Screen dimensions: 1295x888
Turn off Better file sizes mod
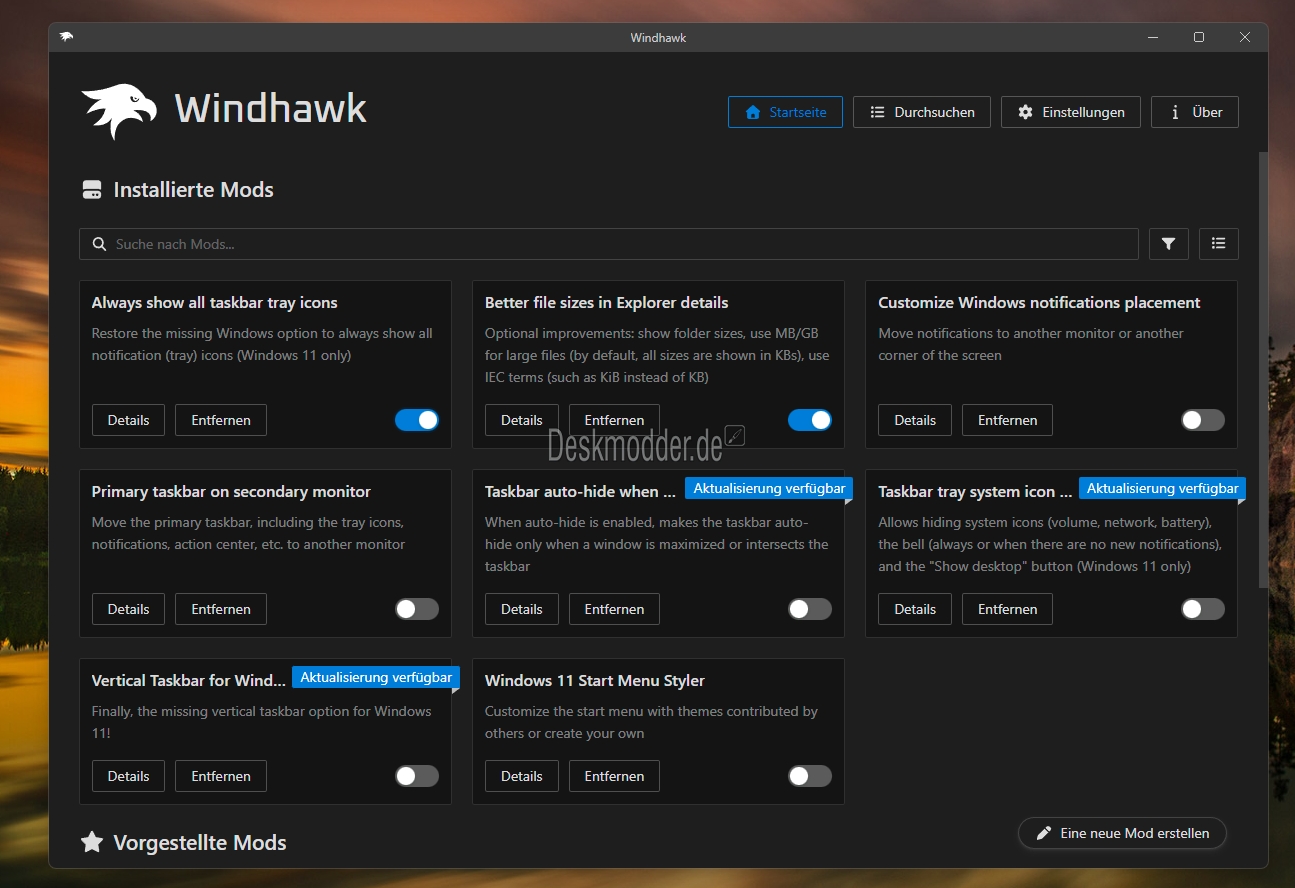point(809,420)
